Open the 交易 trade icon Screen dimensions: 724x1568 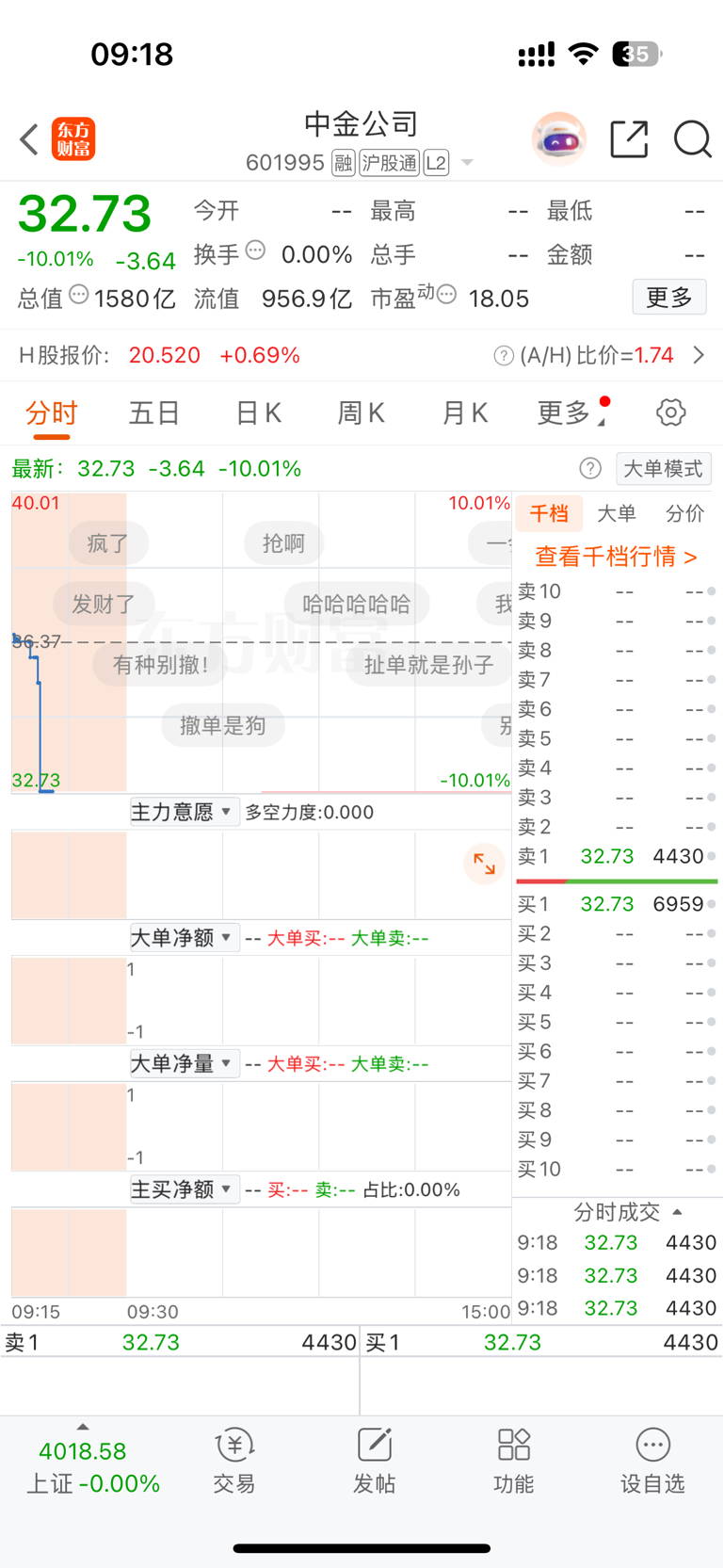tap(234, 1460)
